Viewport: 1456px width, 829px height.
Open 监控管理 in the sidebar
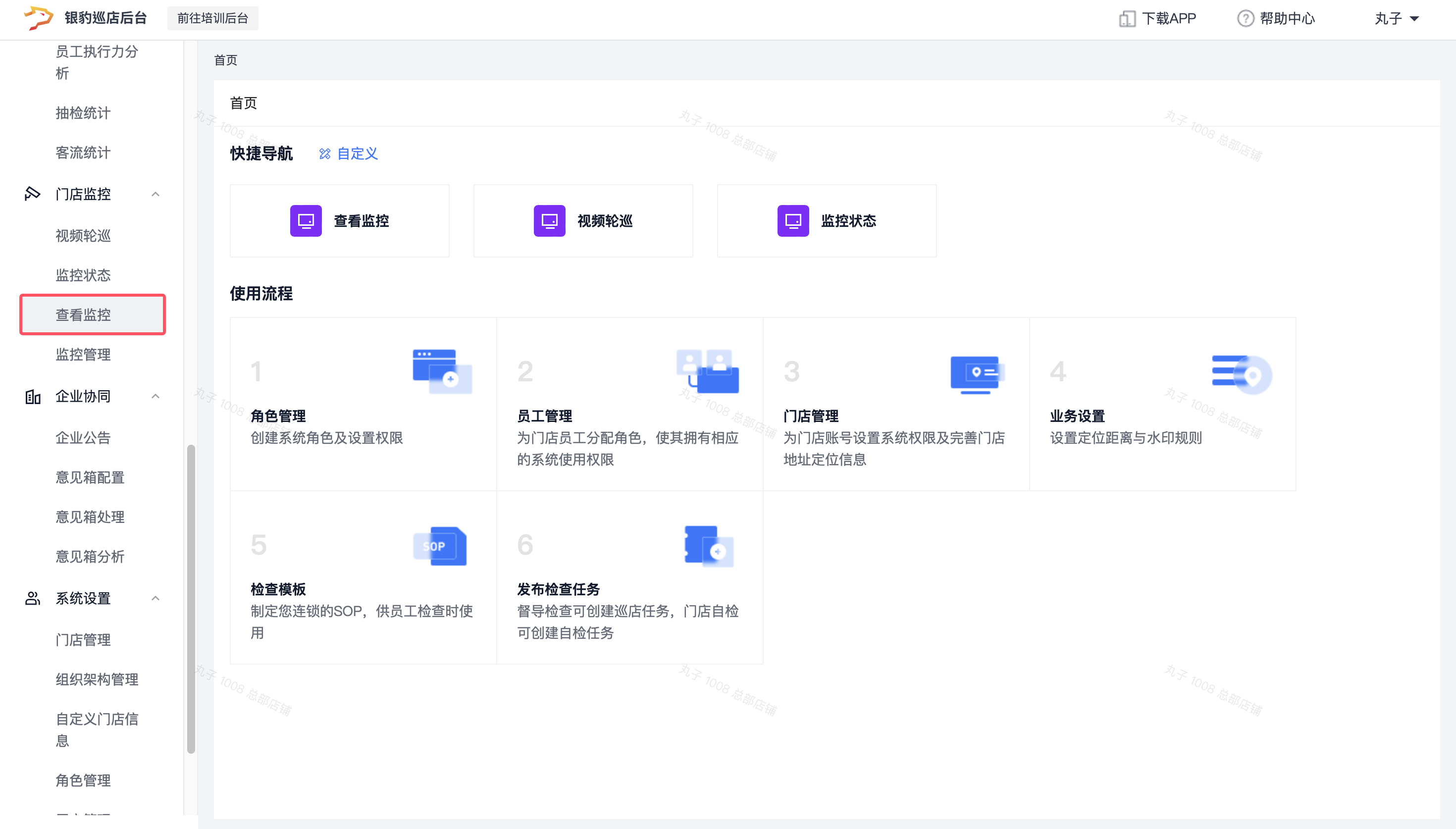point(83,355)
